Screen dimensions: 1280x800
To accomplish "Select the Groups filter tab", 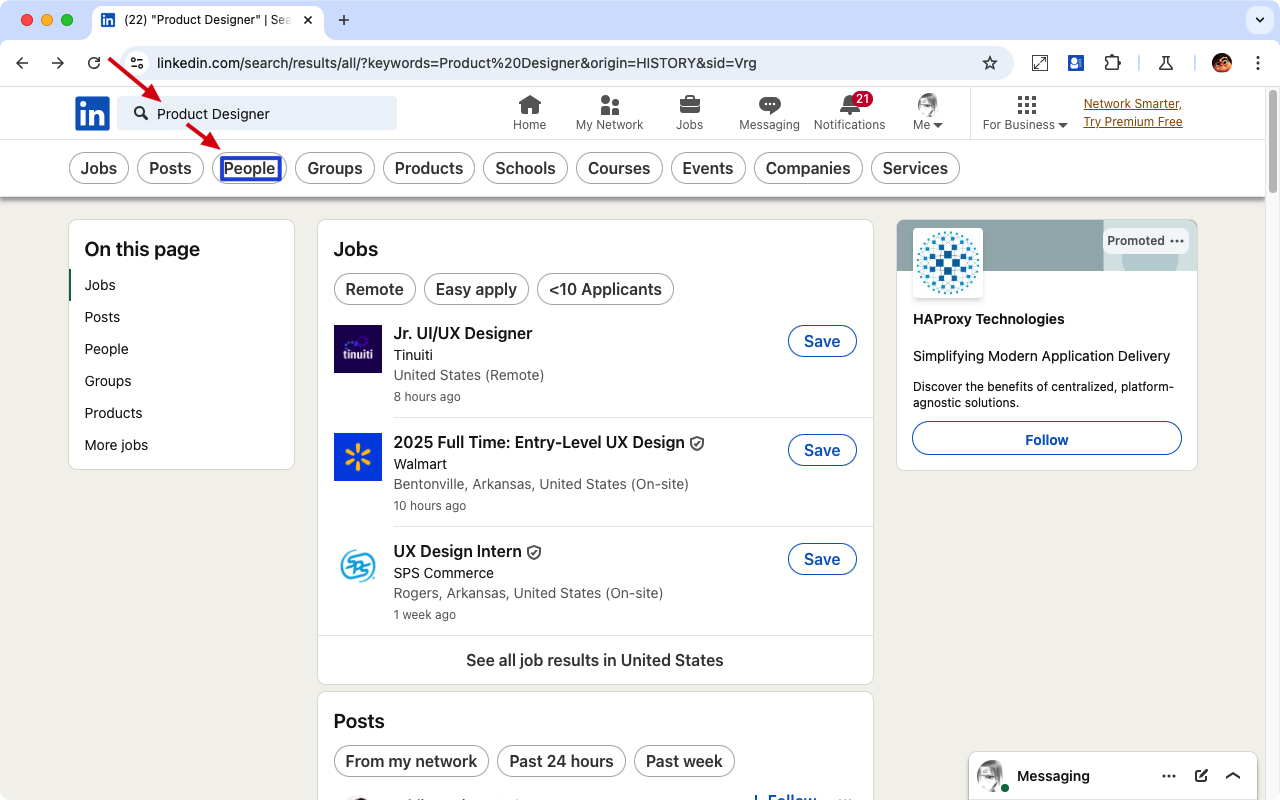I will coord(335,168).
